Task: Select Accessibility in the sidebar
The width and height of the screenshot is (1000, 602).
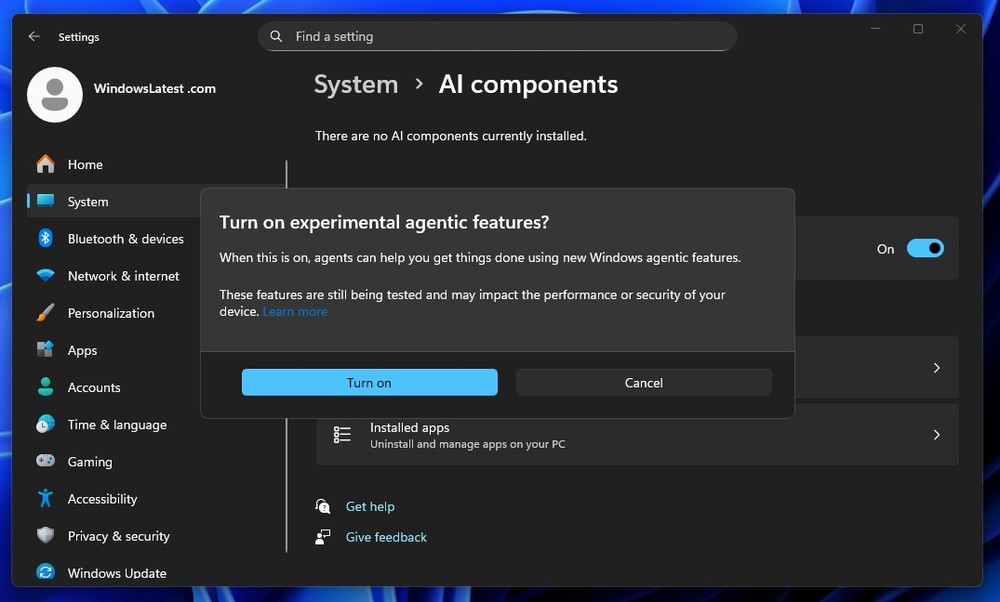Action: (102, 498)
